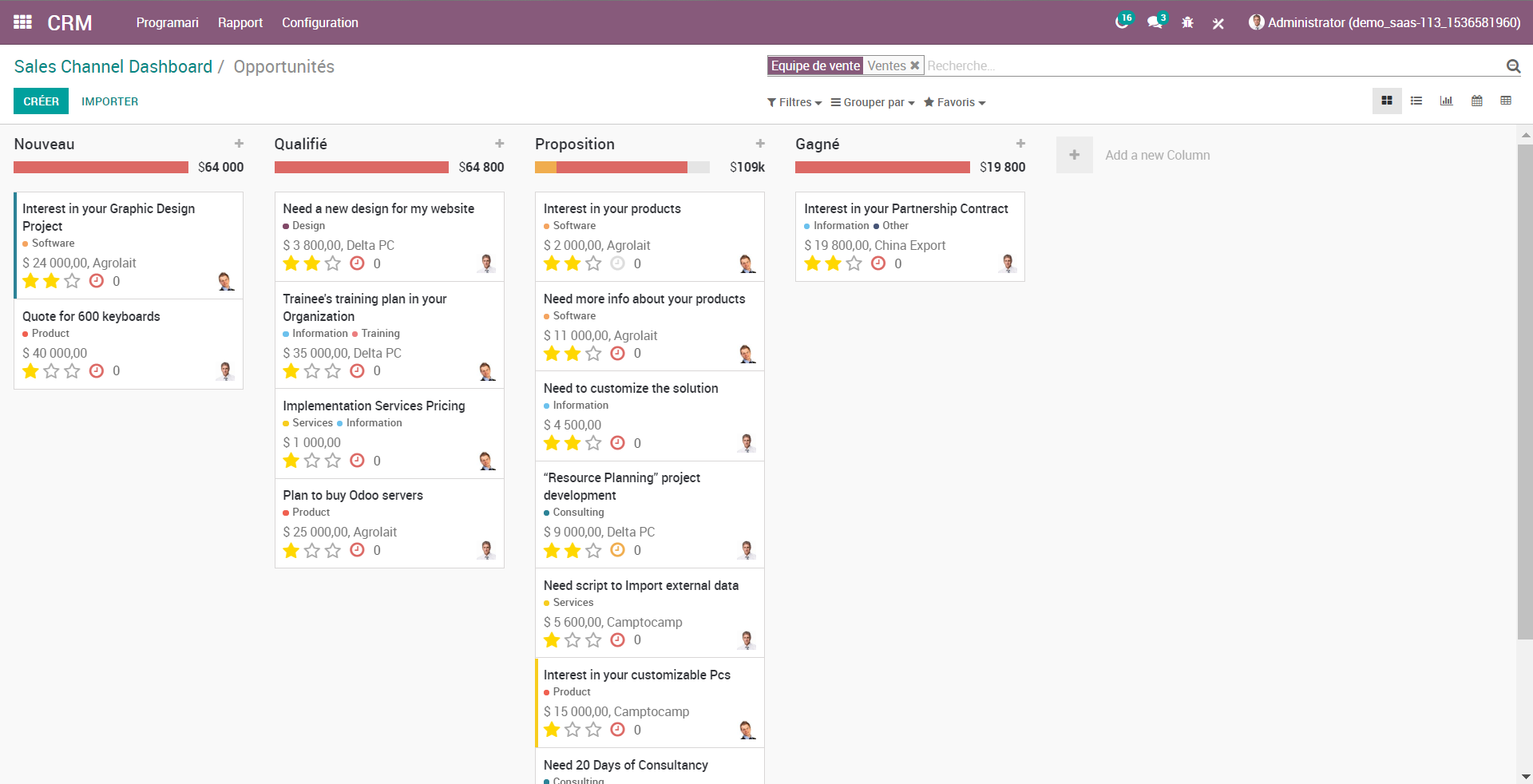Set third star on Partnership Contract card
Viewport: 1533px width, 784px height.
click(854, 263)
